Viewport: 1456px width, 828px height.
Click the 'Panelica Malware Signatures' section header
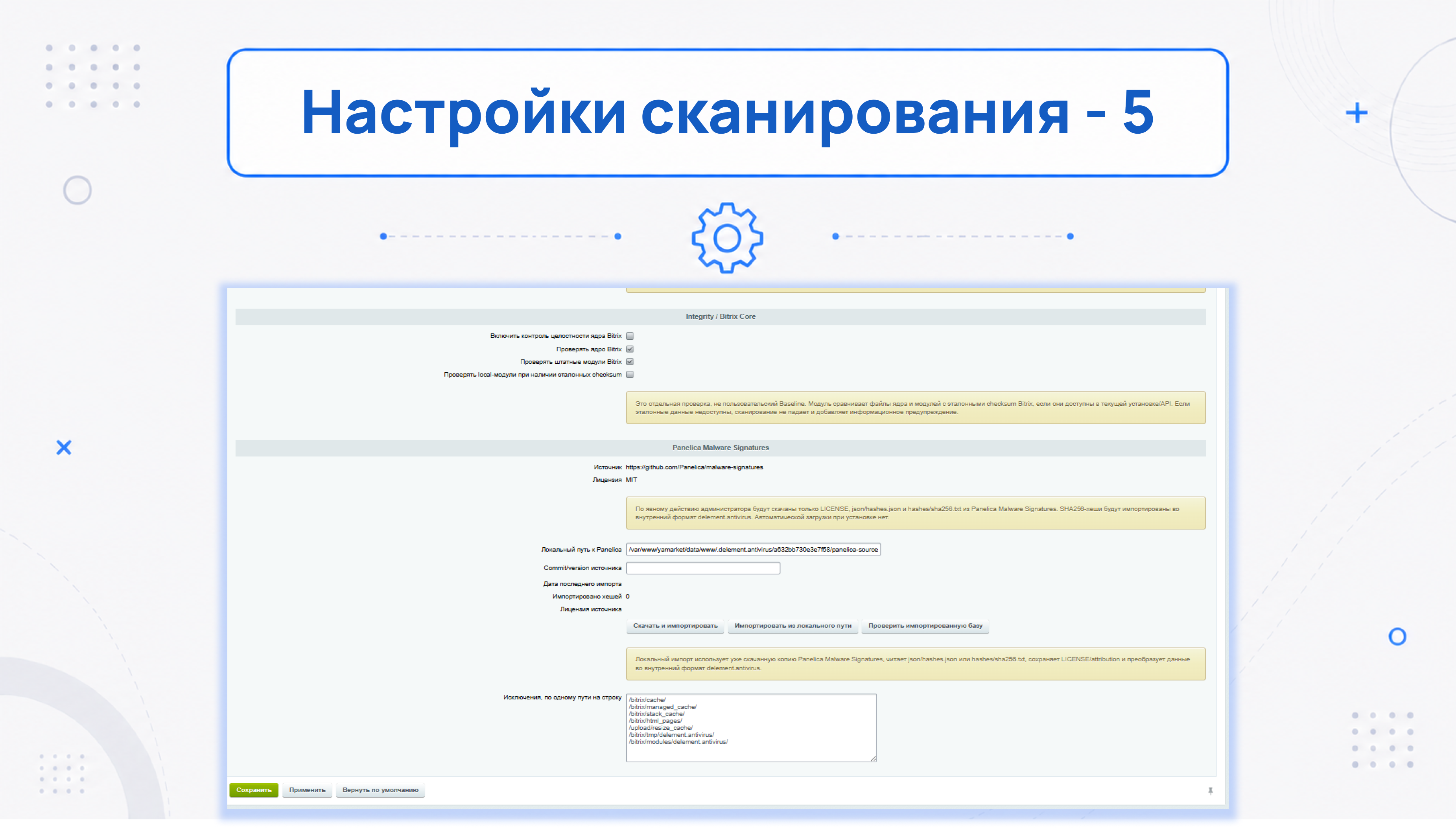point(721,448)
